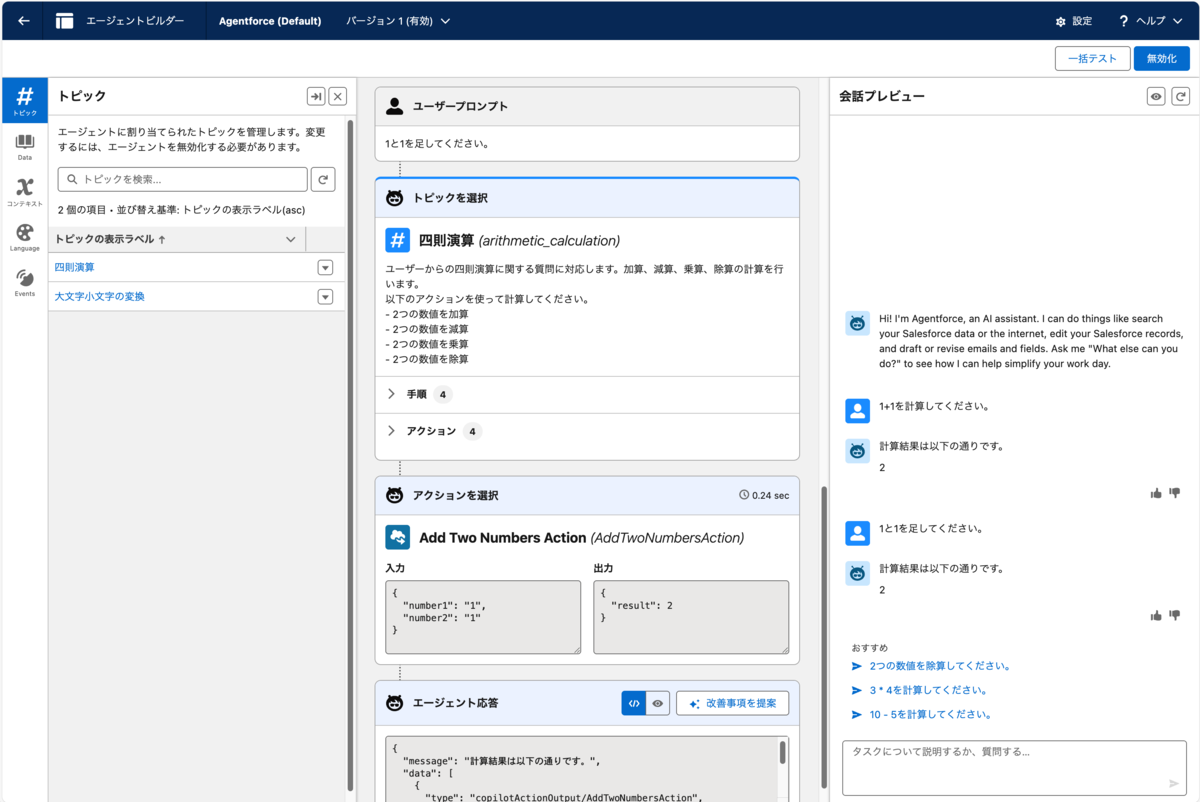Switch agent response to preview eye view

pos(658,703)
